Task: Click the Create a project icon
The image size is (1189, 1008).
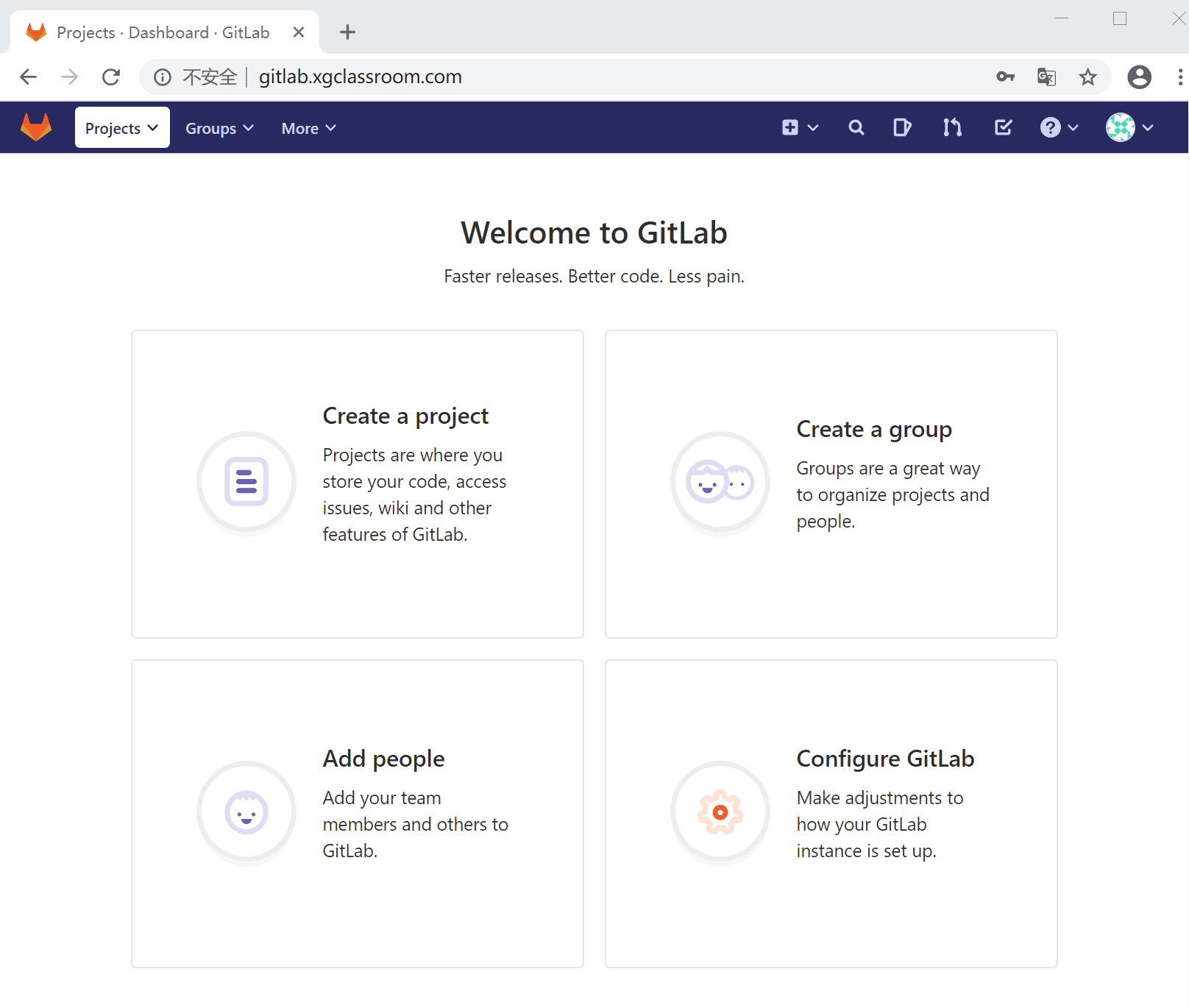Action: click(x=246, y=481)
